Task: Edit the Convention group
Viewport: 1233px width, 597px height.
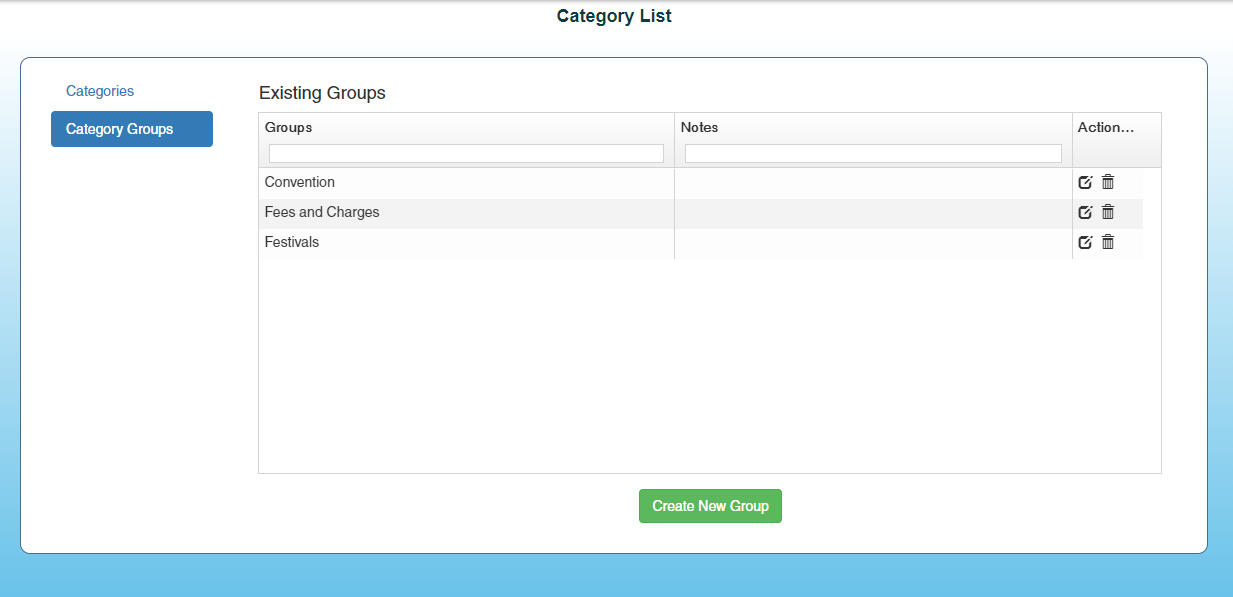Action: (1085, 182)
